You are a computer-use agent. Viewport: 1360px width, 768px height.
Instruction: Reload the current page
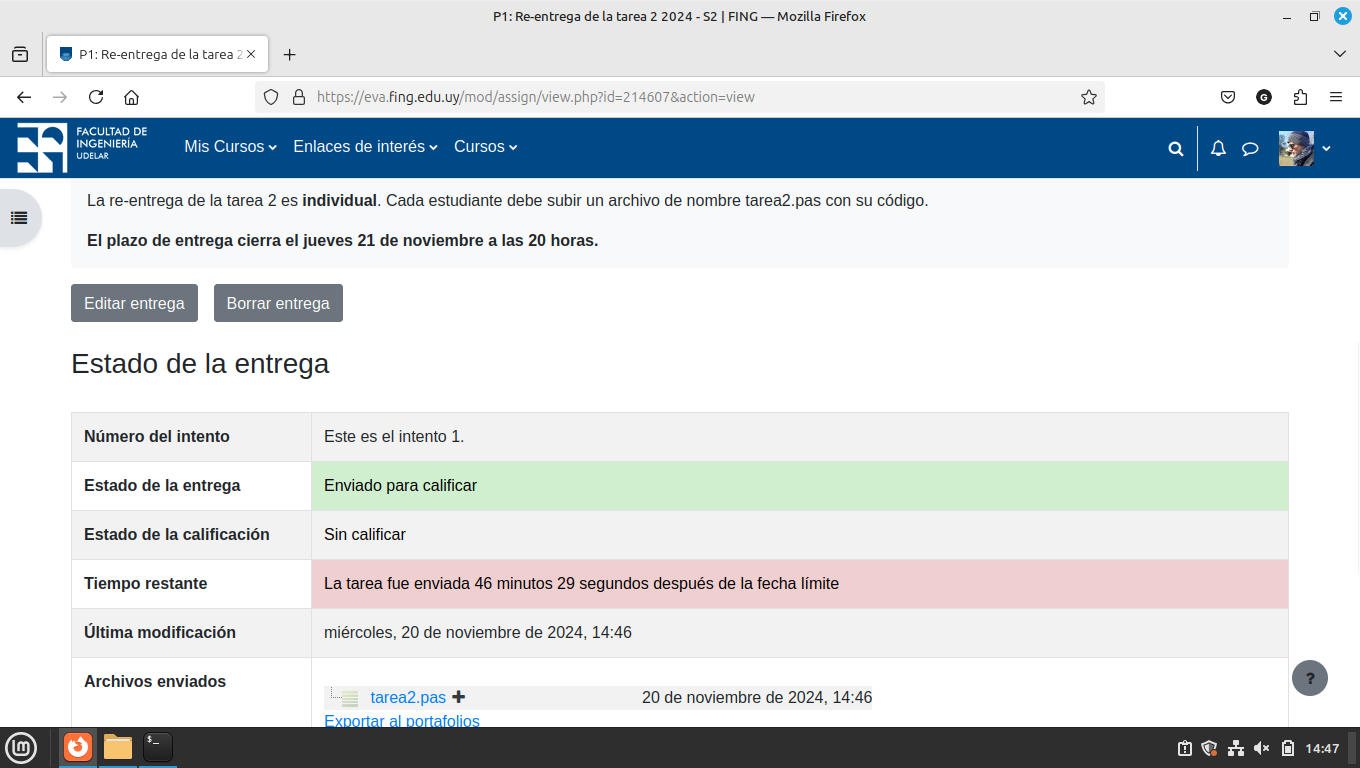click(96, 97)
